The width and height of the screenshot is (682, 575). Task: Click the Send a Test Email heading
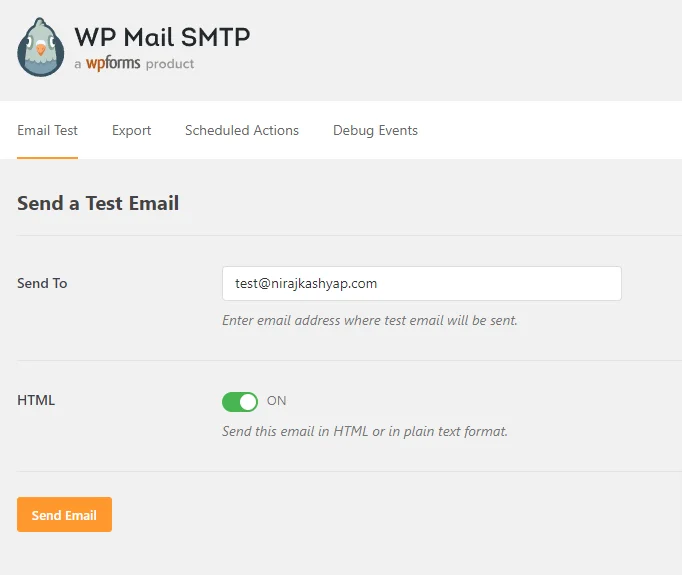tap(98, 203)
